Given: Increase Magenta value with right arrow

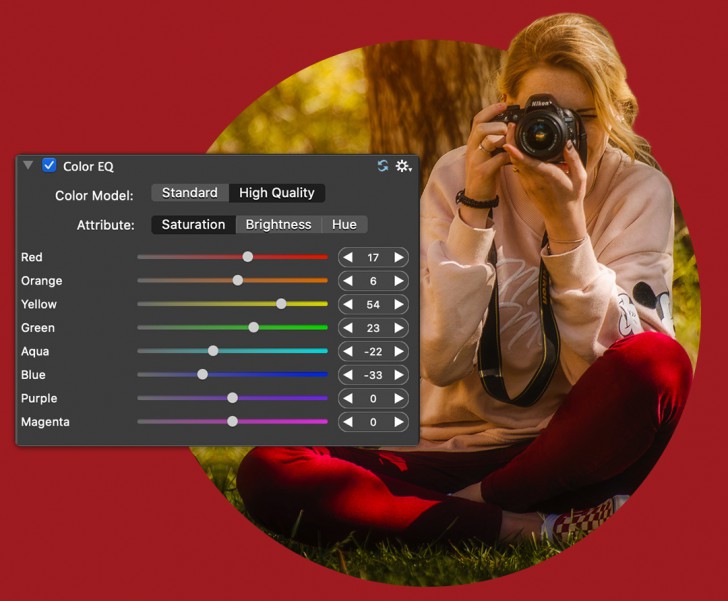Looking at the screenshot, I should tap(399, 422).
